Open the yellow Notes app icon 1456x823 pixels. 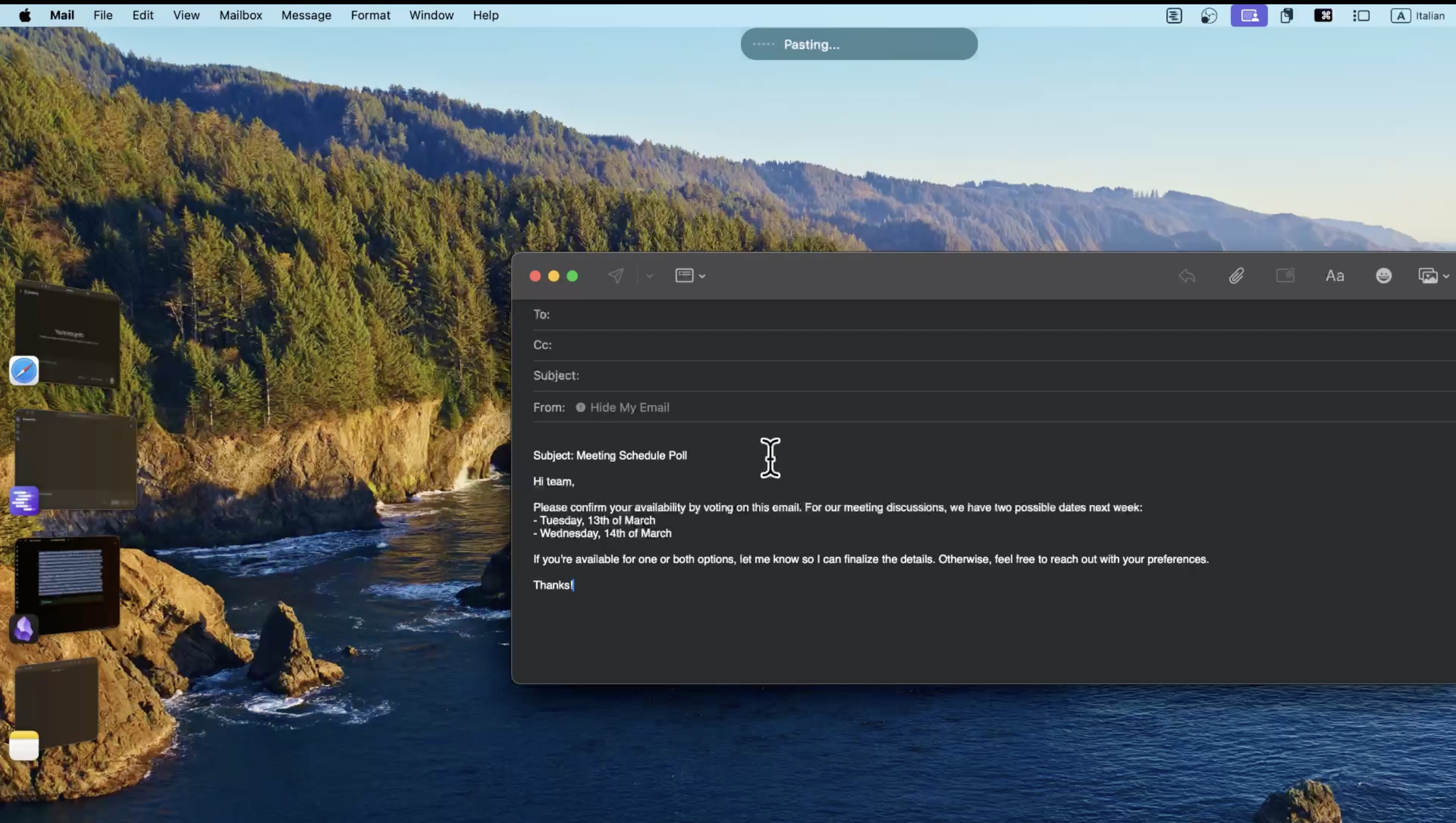pyautogui.click(x=24, y=745)
